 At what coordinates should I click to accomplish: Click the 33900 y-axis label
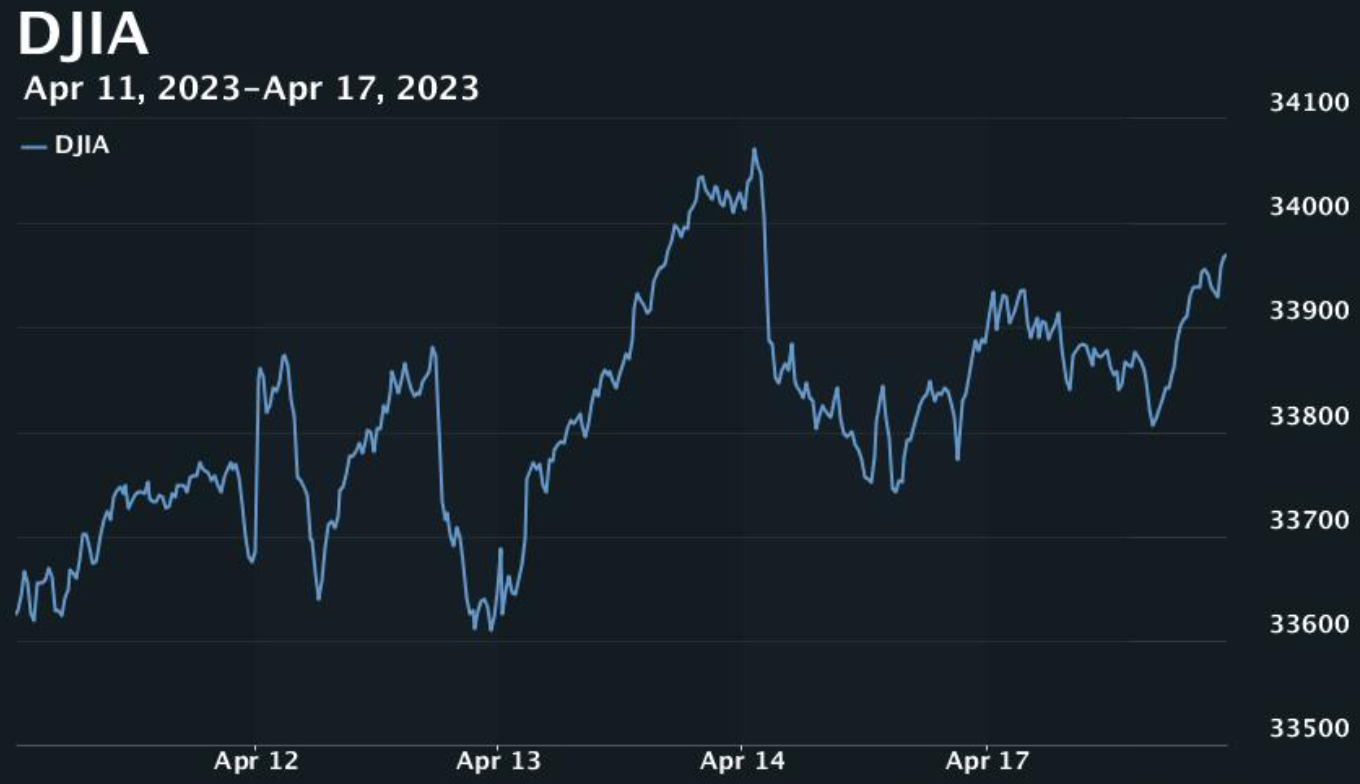(1308, 310)
